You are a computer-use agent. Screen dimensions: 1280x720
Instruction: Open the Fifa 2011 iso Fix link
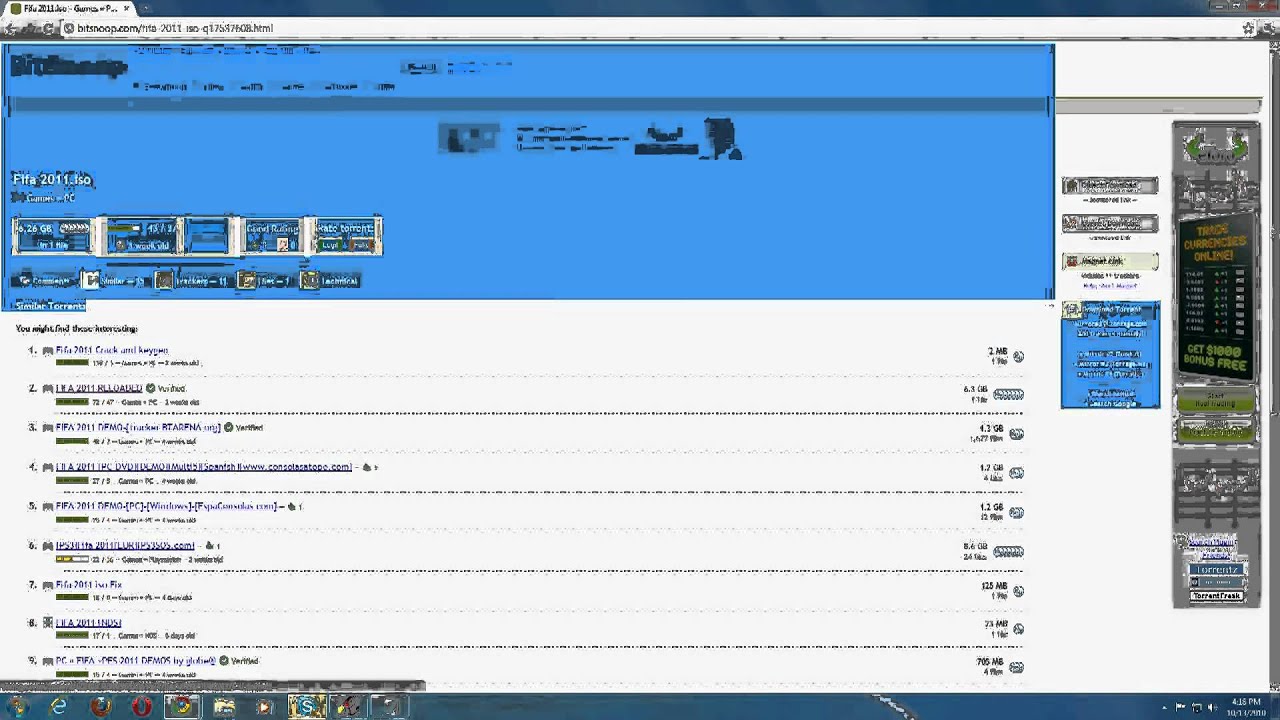tap(89, 584)
